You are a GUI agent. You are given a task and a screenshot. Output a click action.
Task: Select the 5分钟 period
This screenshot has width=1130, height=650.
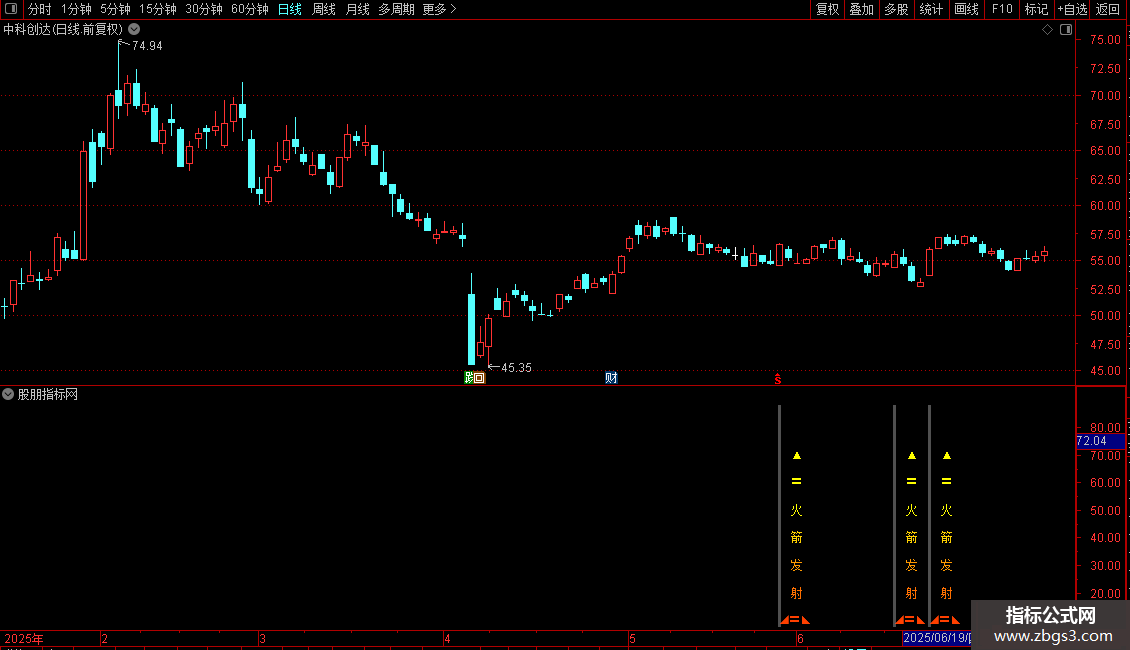tap(115, 9)
